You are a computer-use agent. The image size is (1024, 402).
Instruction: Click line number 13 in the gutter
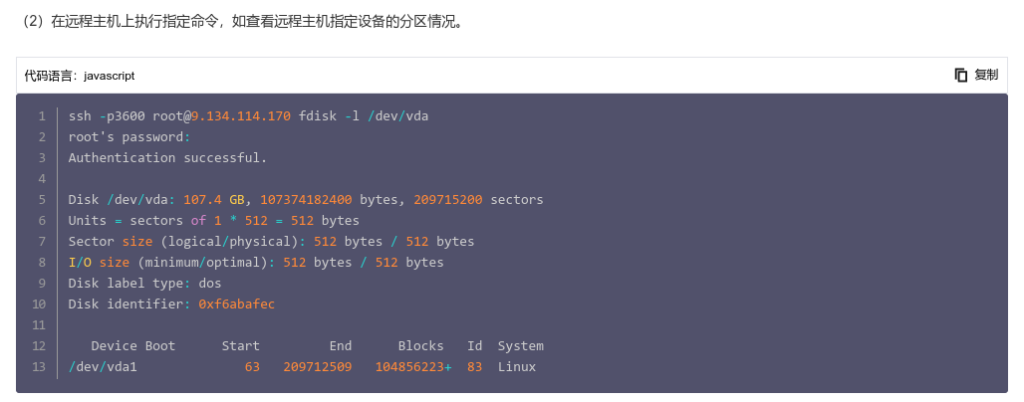39,367
